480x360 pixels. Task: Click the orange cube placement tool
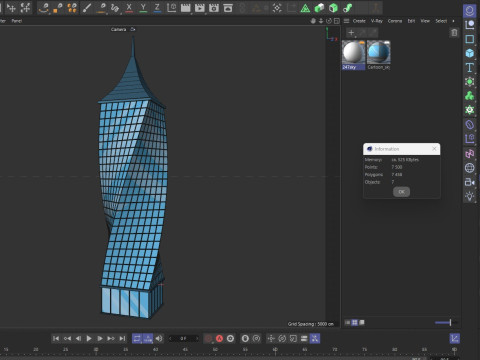click(x=58, y=8)
